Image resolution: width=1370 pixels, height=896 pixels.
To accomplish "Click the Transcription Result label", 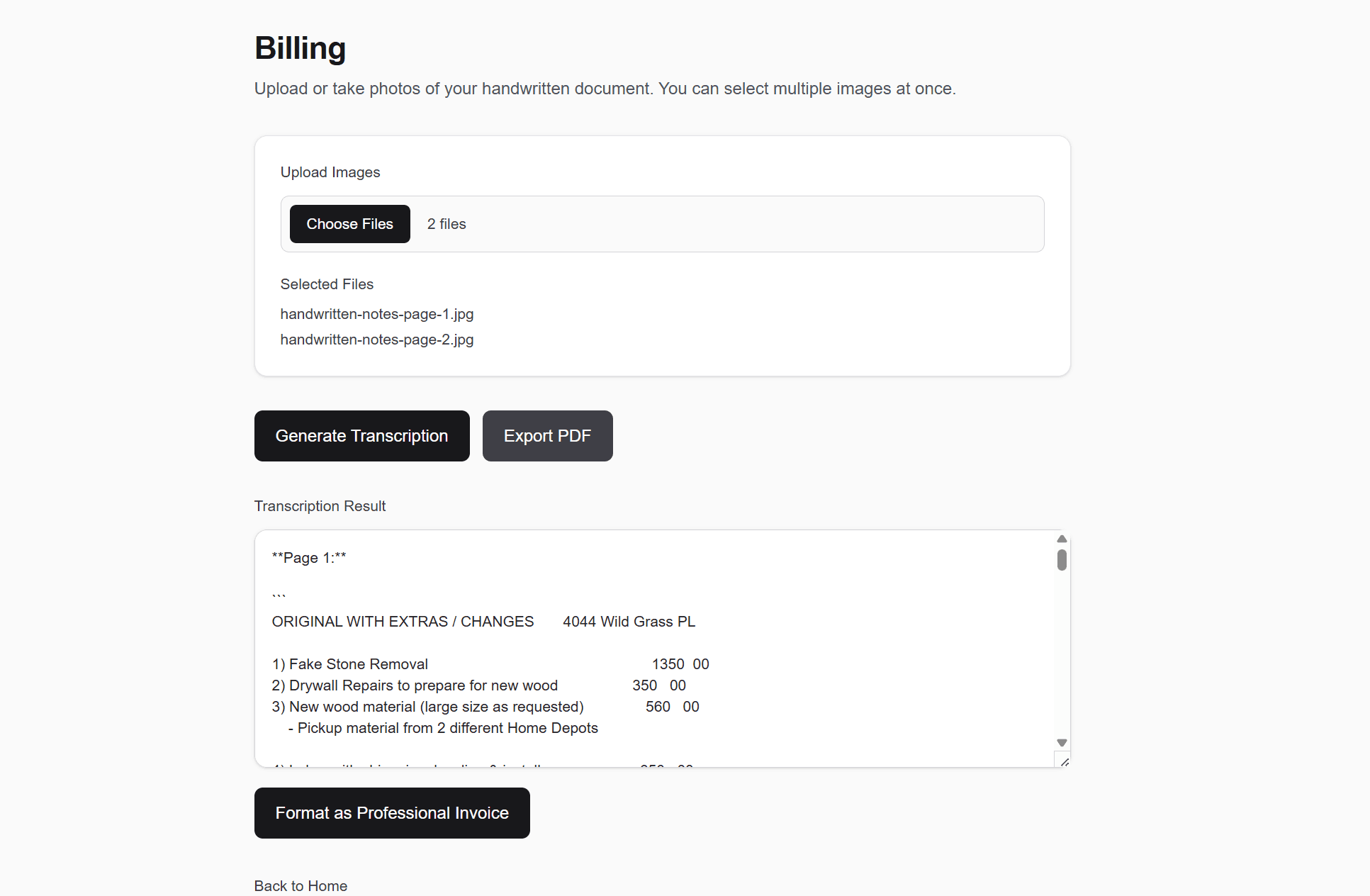I will (320, 506).
